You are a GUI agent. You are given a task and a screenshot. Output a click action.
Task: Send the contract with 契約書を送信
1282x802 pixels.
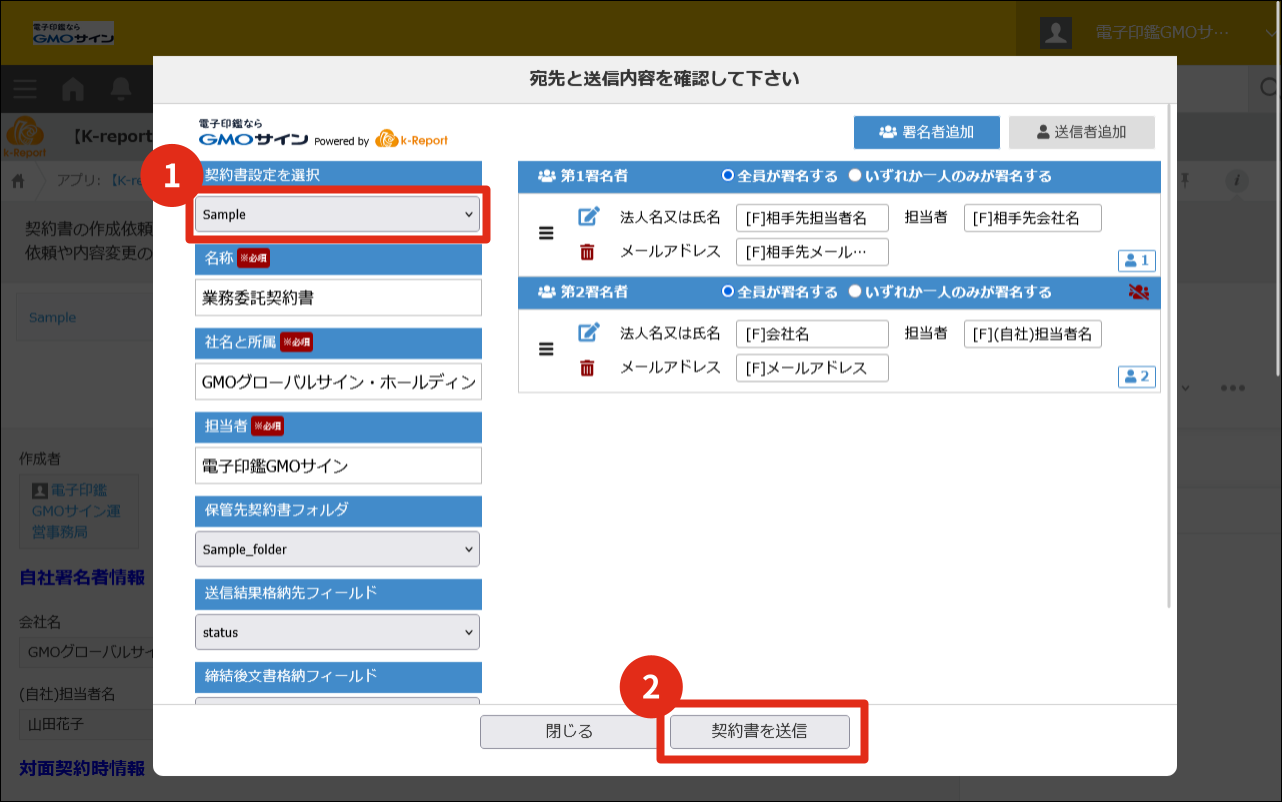coord(759,731)
